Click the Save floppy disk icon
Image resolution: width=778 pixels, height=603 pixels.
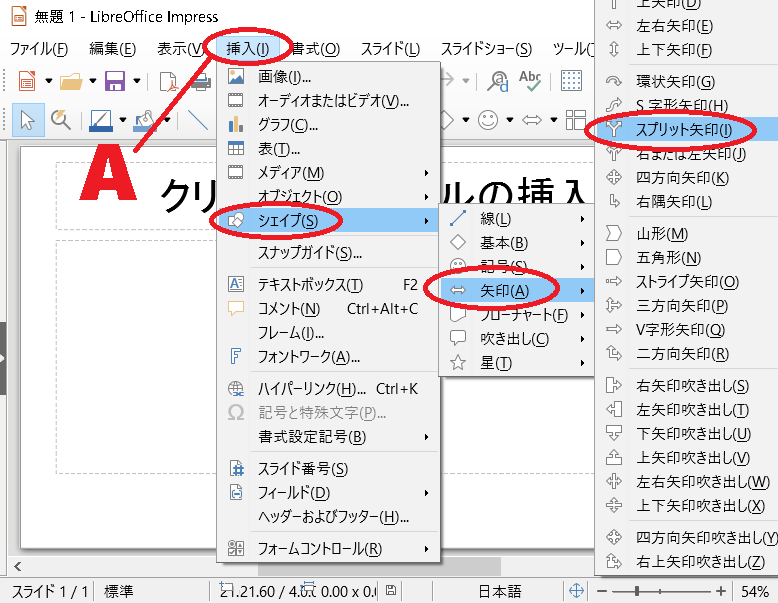point(115,81)
